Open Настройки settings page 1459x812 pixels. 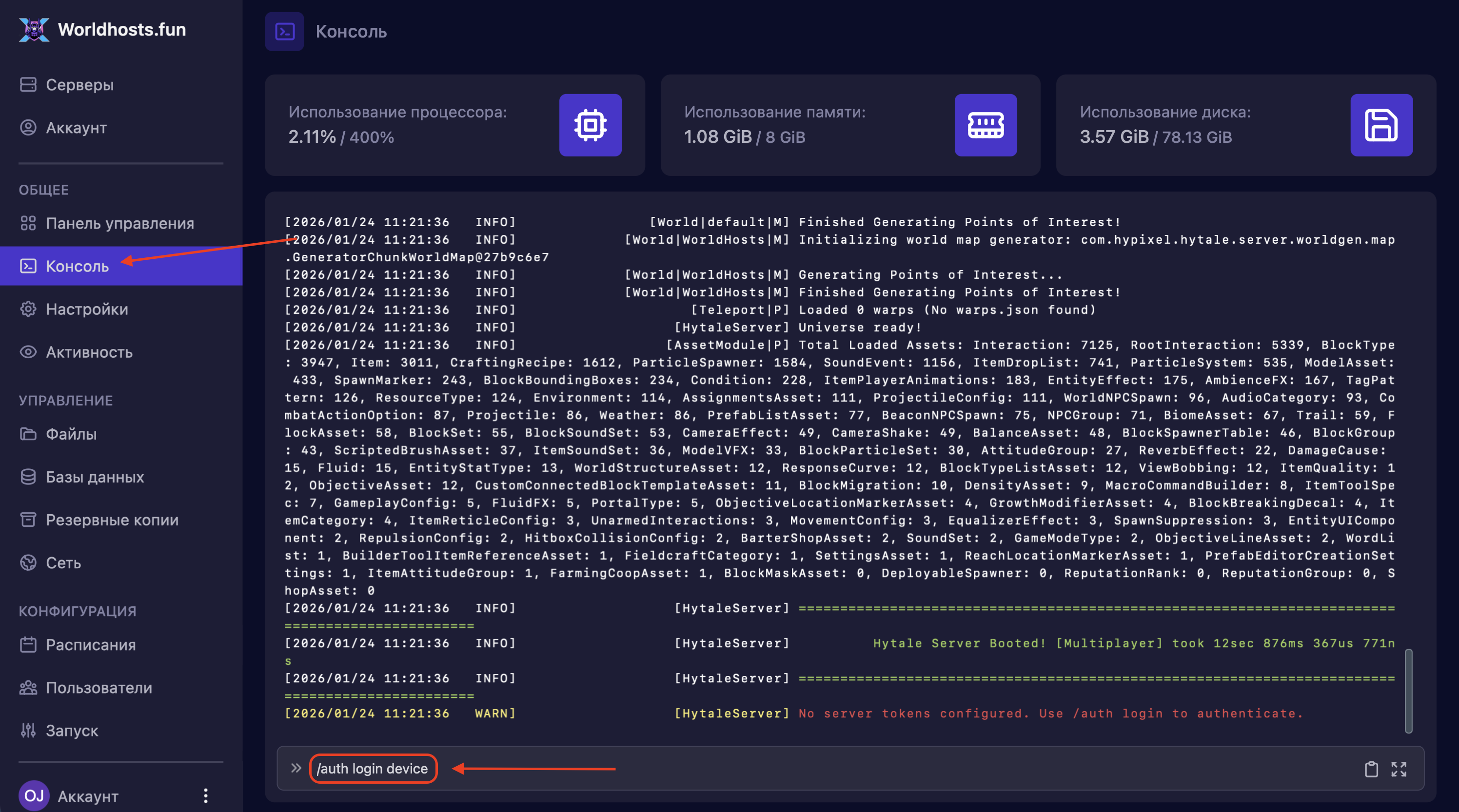(x=87, y=309)
